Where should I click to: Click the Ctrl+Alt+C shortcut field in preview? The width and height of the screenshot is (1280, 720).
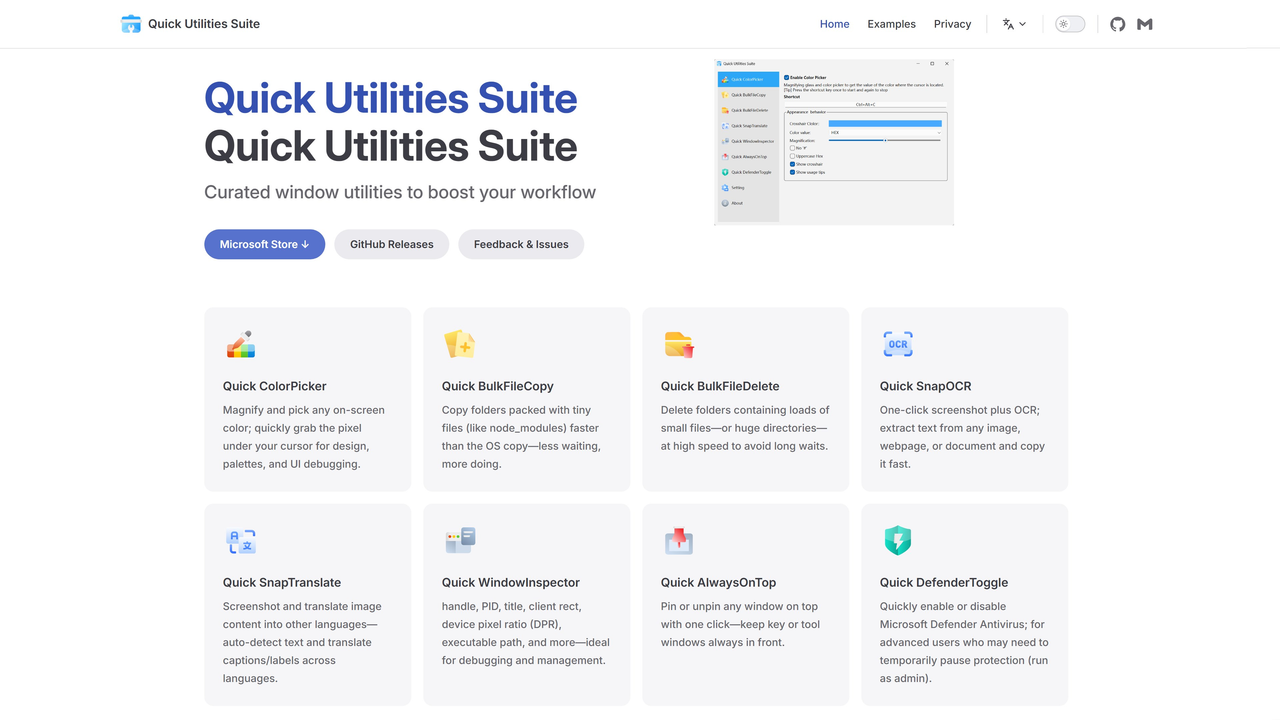pyautogui.click(x=865, y=104)
